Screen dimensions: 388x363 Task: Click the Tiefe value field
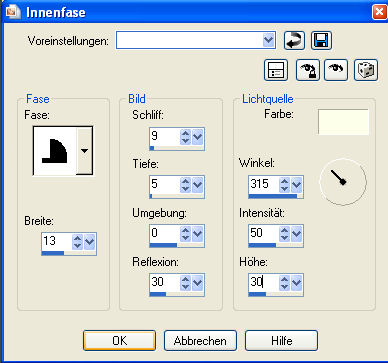click(165, 185)
